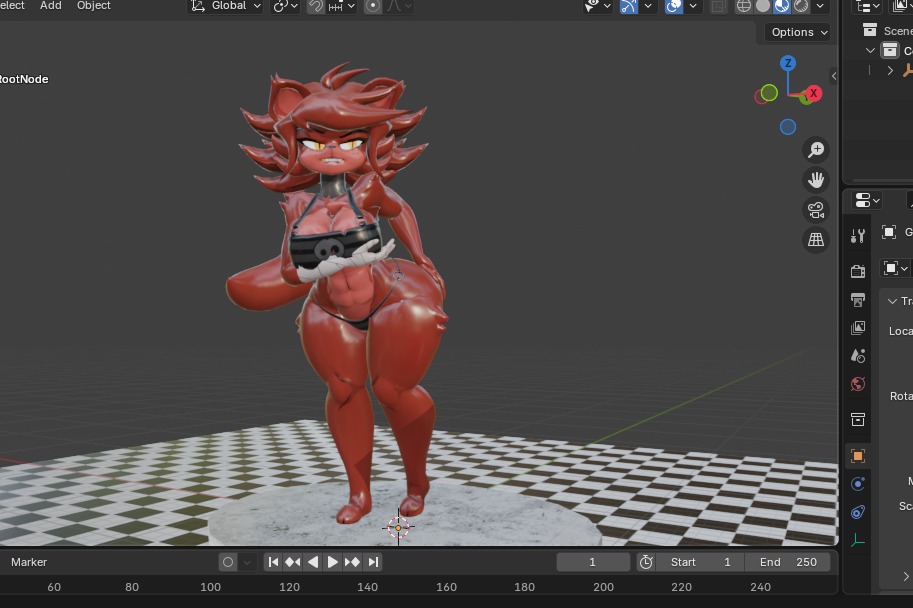This screenshot has height=608, width=913.
Task: Open the World properties tab
Action: [x=858, y=384]
